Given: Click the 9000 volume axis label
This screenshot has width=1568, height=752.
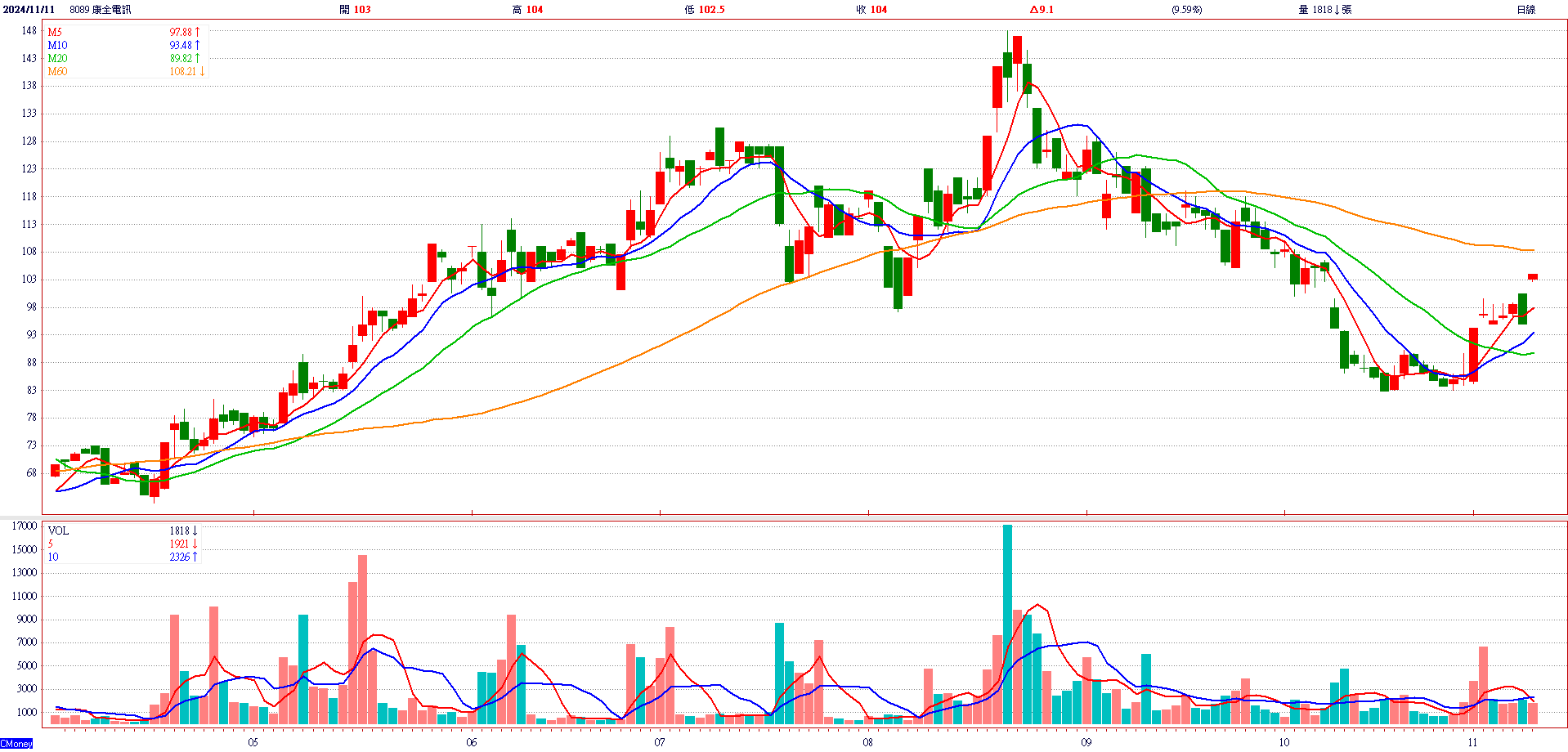Looking at the screenshot, I should 27,619.
